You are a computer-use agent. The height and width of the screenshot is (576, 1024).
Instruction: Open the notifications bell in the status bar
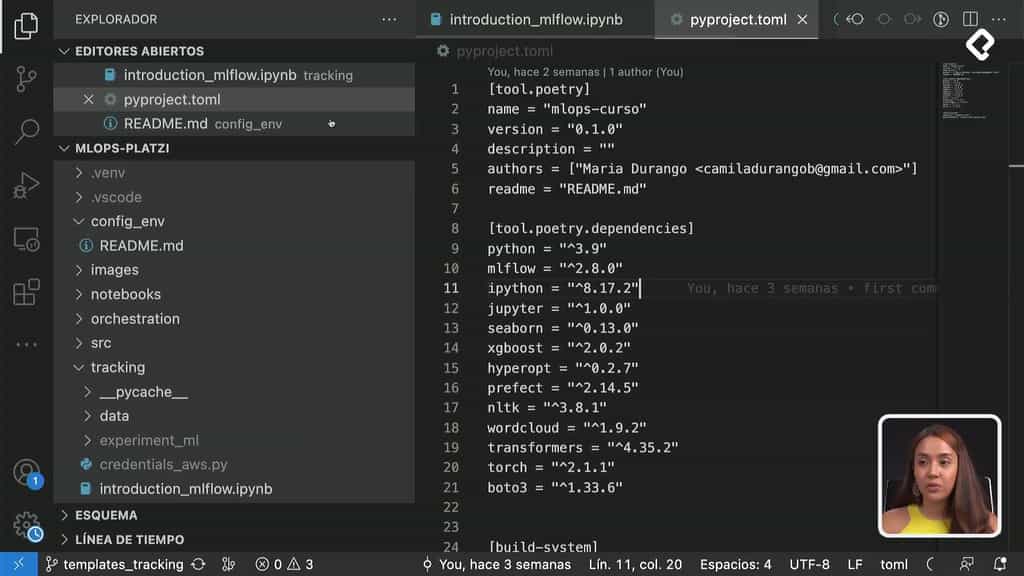(1000, 564)
